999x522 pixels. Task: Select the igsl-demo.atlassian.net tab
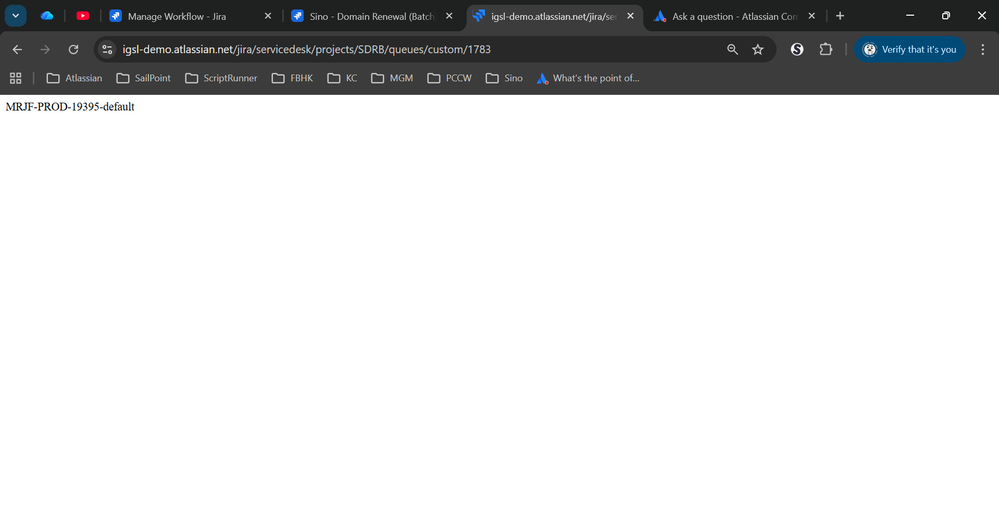(x=554, y=16)
